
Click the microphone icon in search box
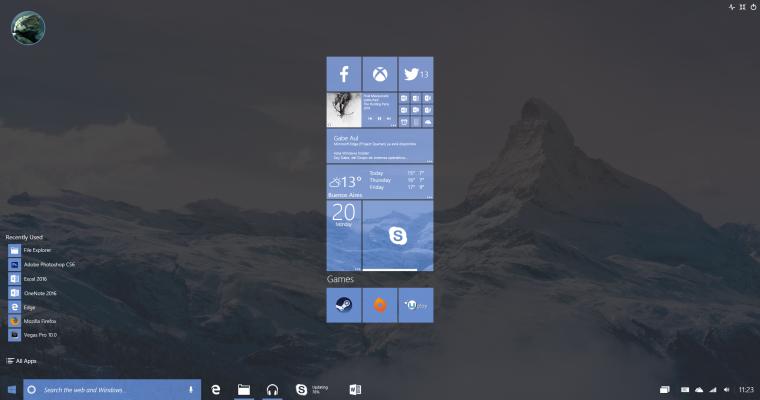point(190,390)
